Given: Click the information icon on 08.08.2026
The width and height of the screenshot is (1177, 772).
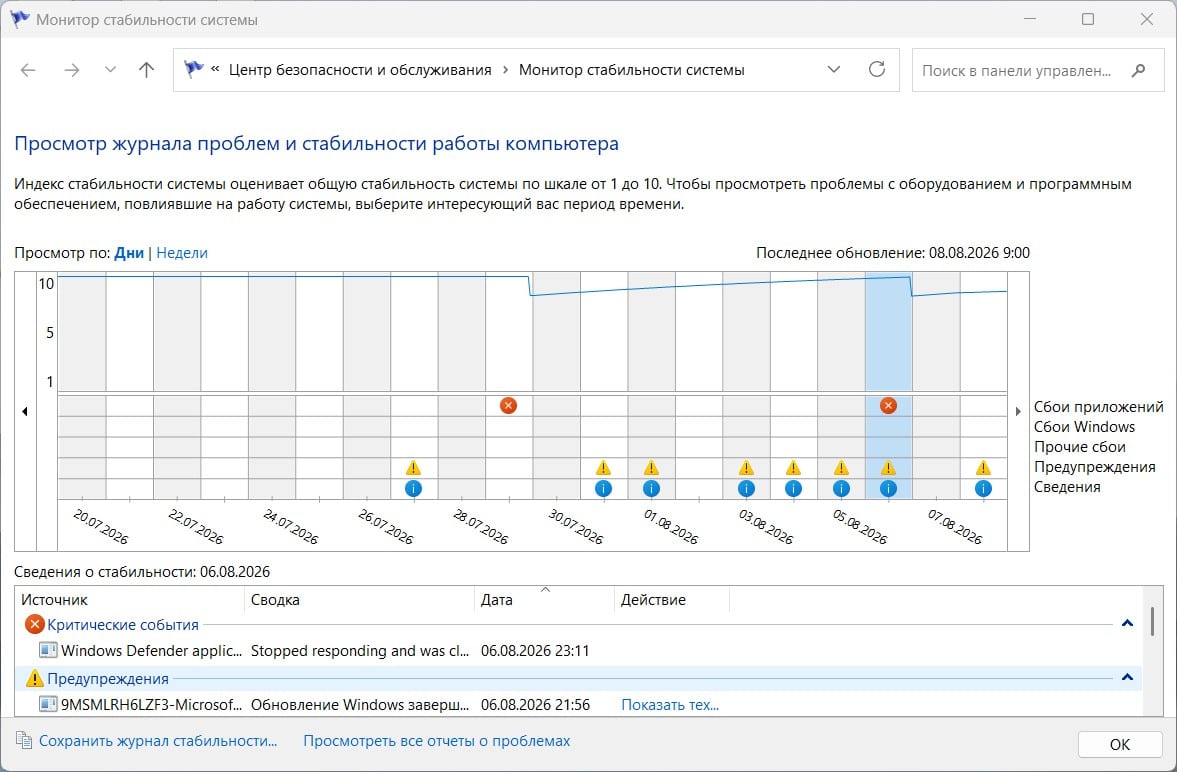Looking at the screenshot, I should (x=983, y=489).
